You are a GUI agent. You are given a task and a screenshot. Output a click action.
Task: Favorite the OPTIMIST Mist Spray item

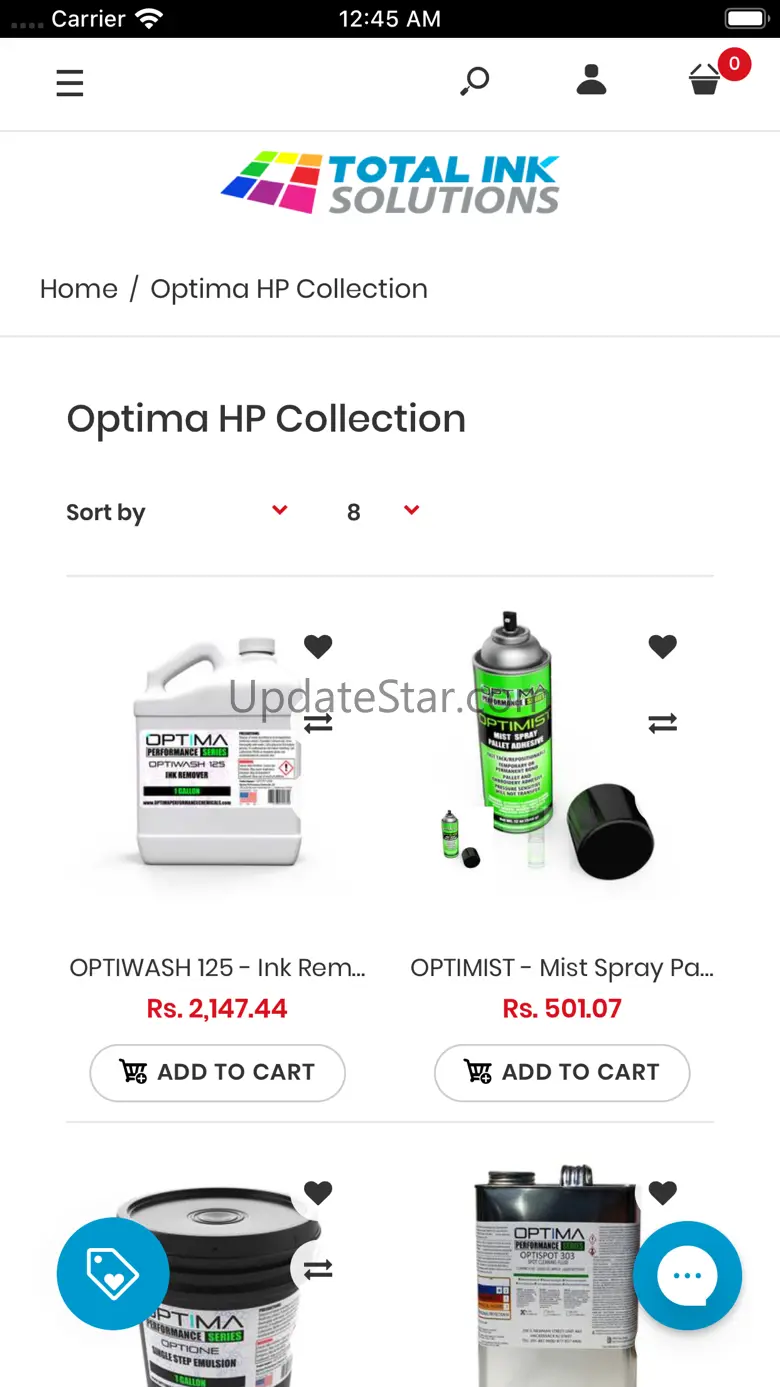pos(663,646)
